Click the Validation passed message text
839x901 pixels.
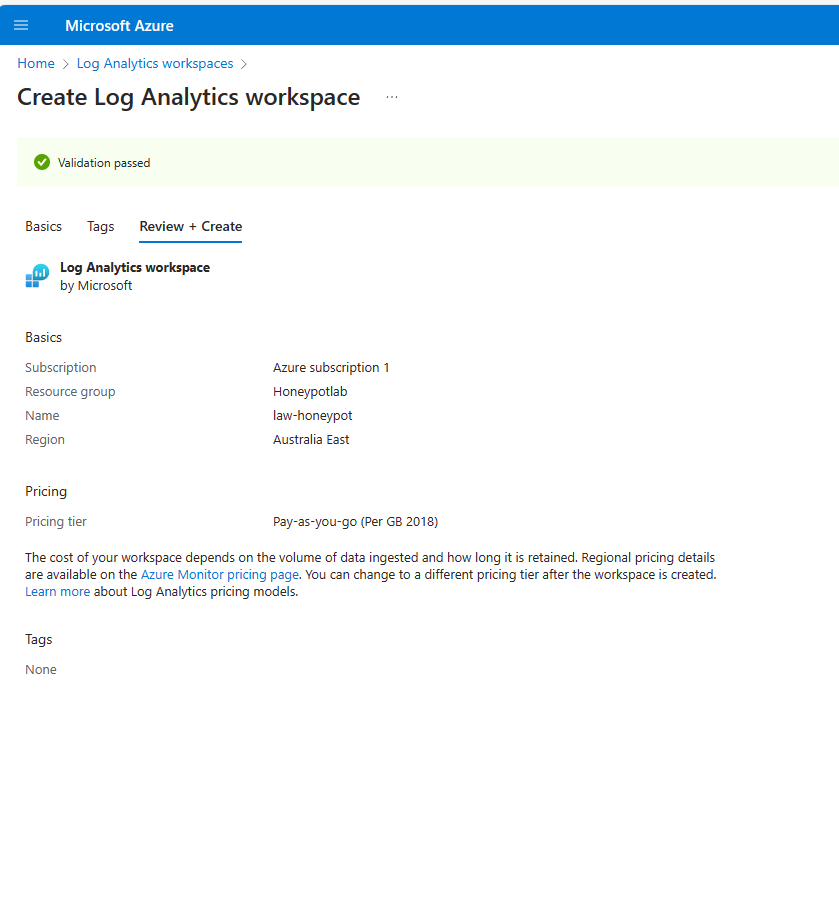tap(104, 163)
